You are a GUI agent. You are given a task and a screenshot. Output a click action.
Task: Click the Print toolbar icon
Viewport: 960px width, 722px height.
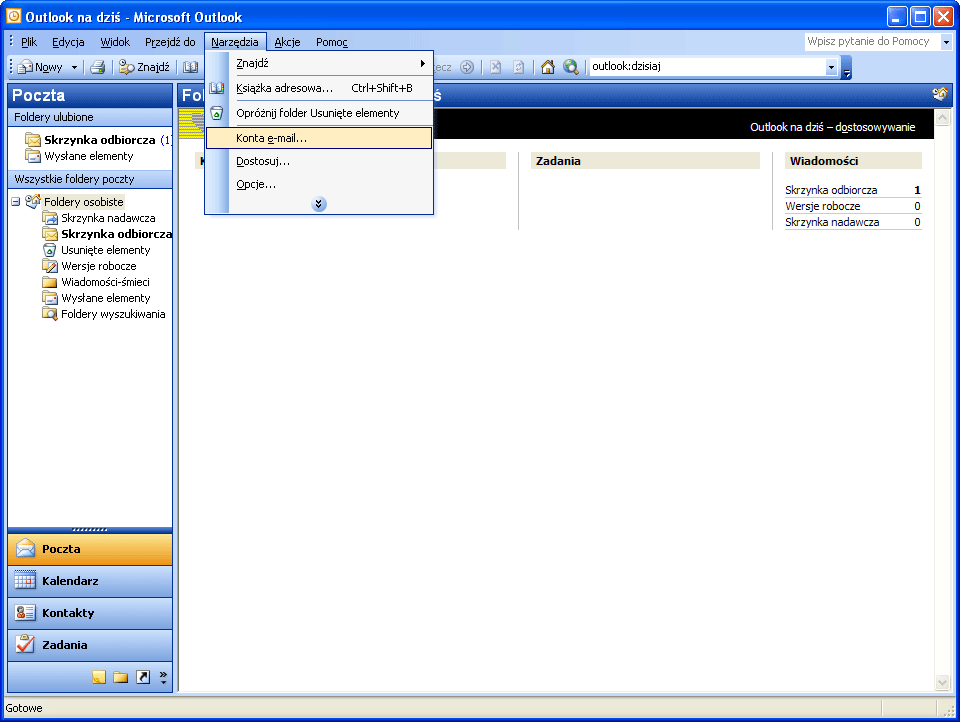[97, 67]
